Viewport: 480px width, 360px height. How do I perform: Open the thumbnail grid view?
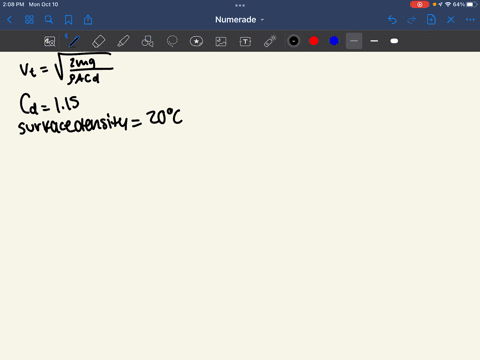(x=29, y=20)
